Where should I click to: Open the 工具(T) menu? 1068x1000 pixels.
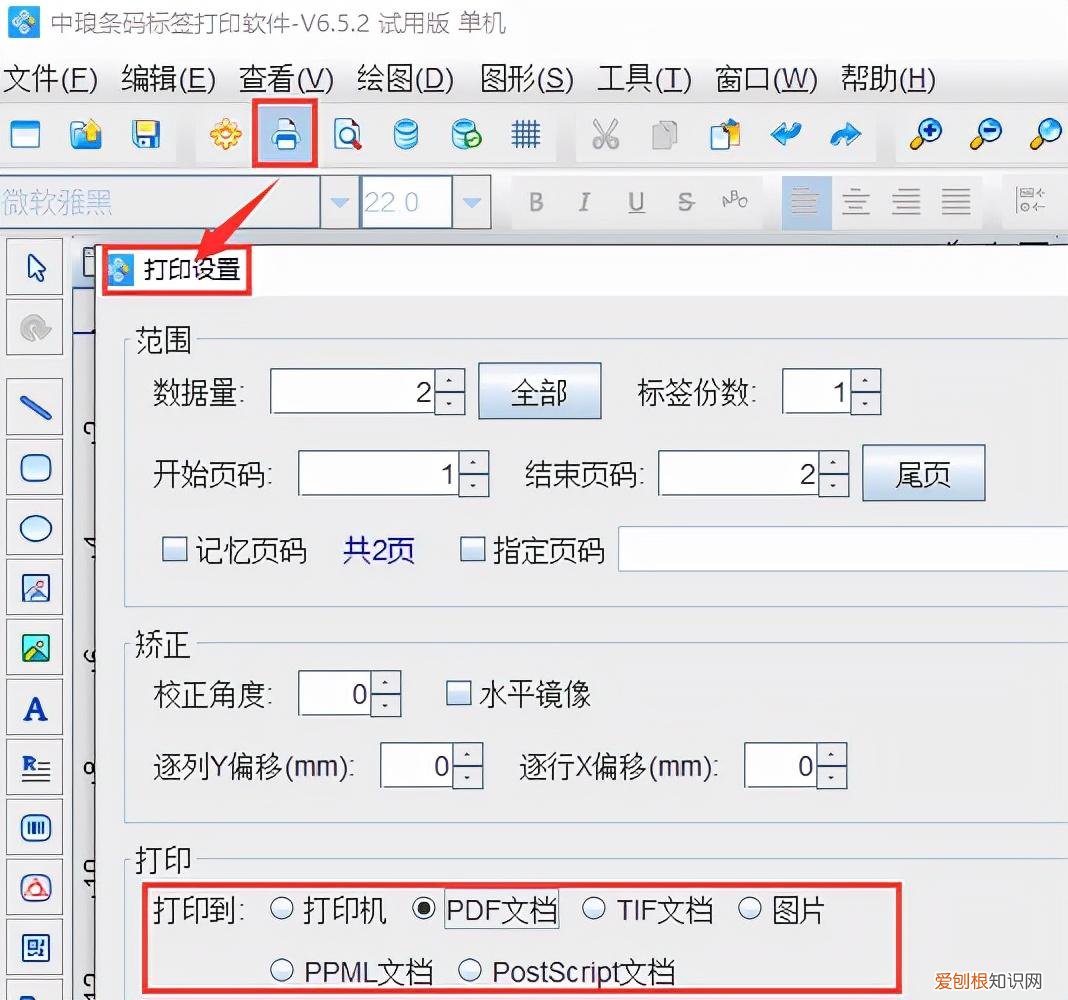click(x=643, y=79)
